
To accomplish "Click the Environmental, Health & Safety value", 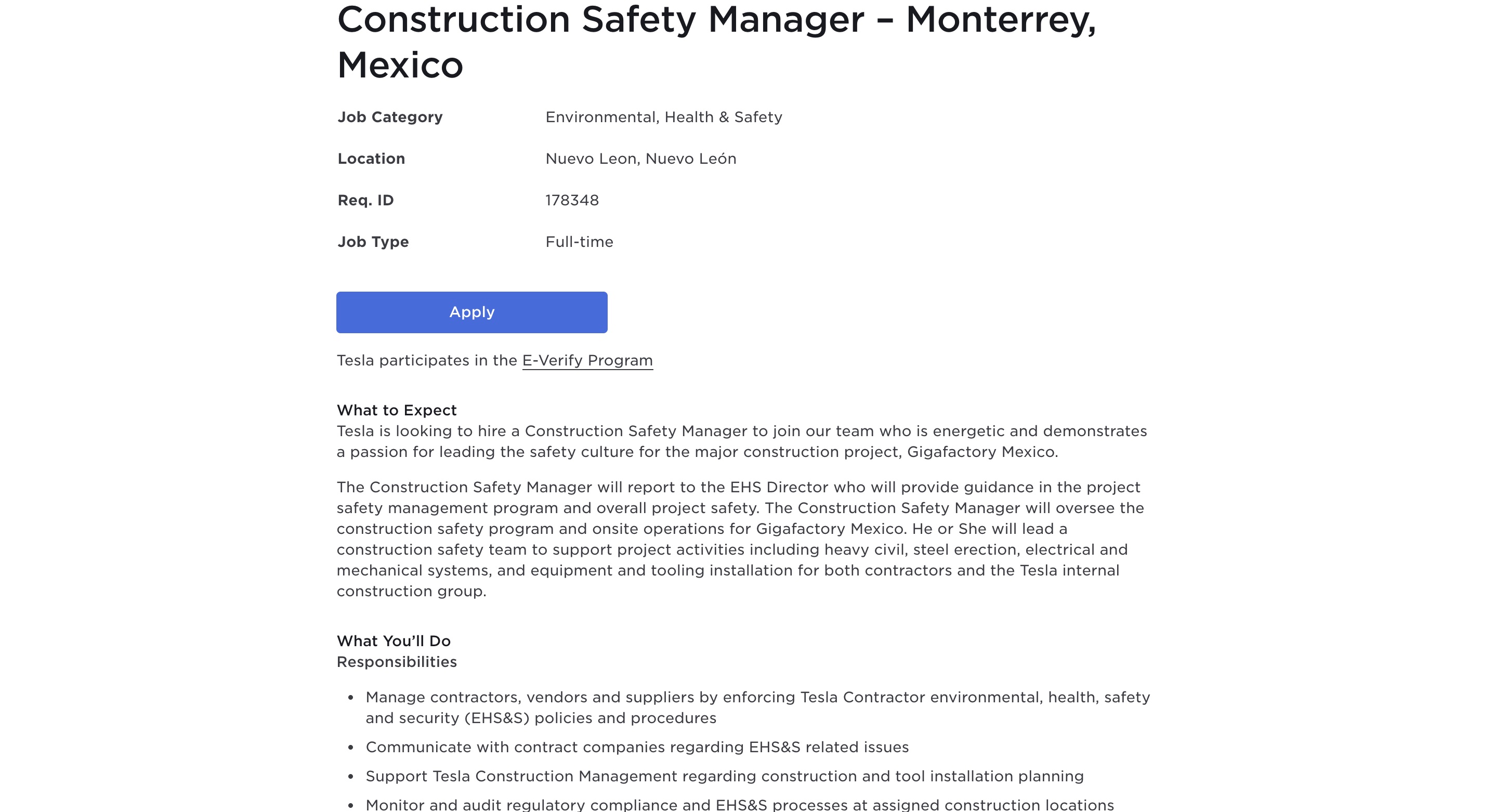I will tap(663, 117).
